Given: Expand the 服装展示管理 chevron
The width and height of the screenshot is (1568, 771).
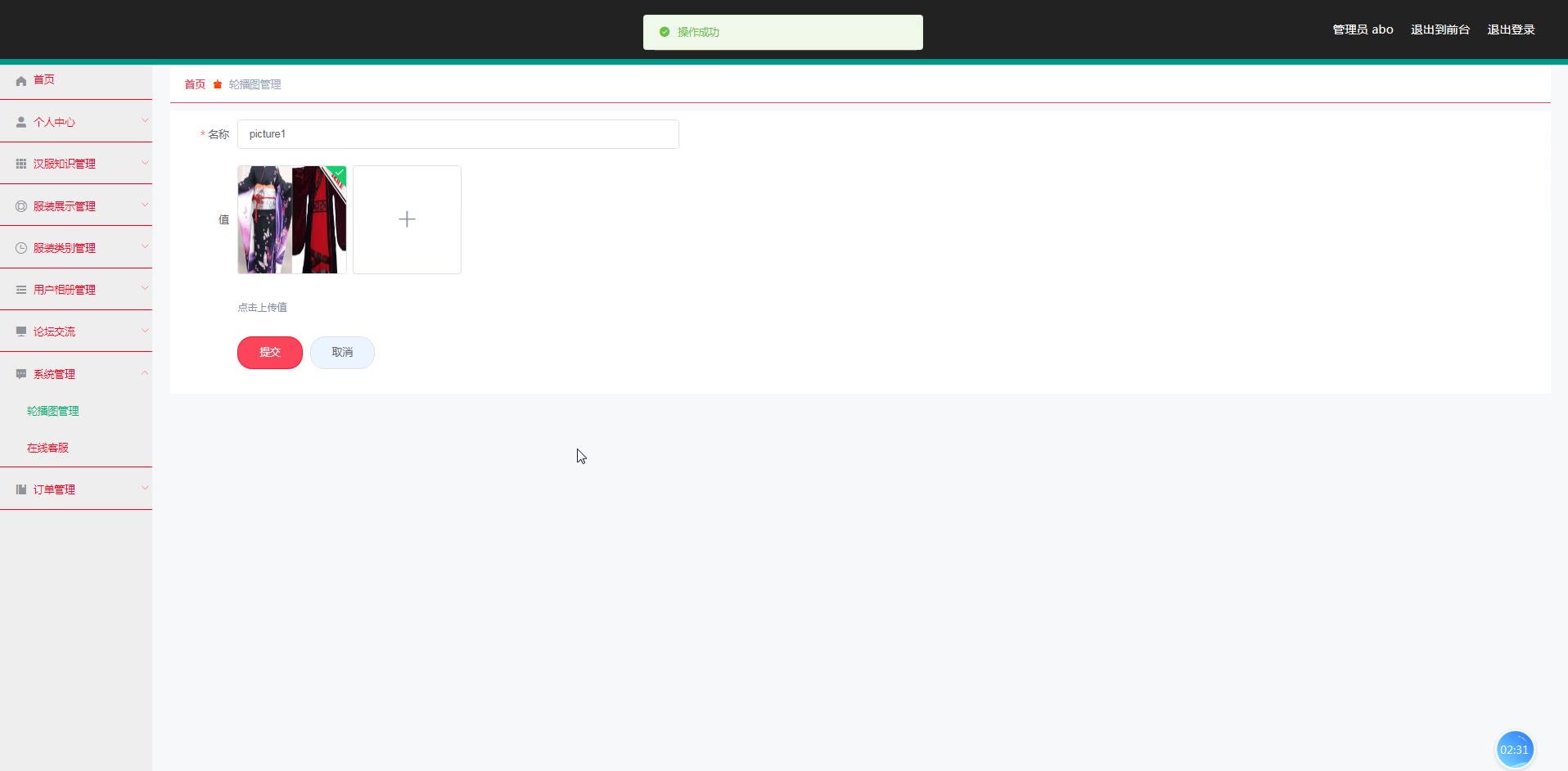Looking at the screenshot, I should click(145, 205).
